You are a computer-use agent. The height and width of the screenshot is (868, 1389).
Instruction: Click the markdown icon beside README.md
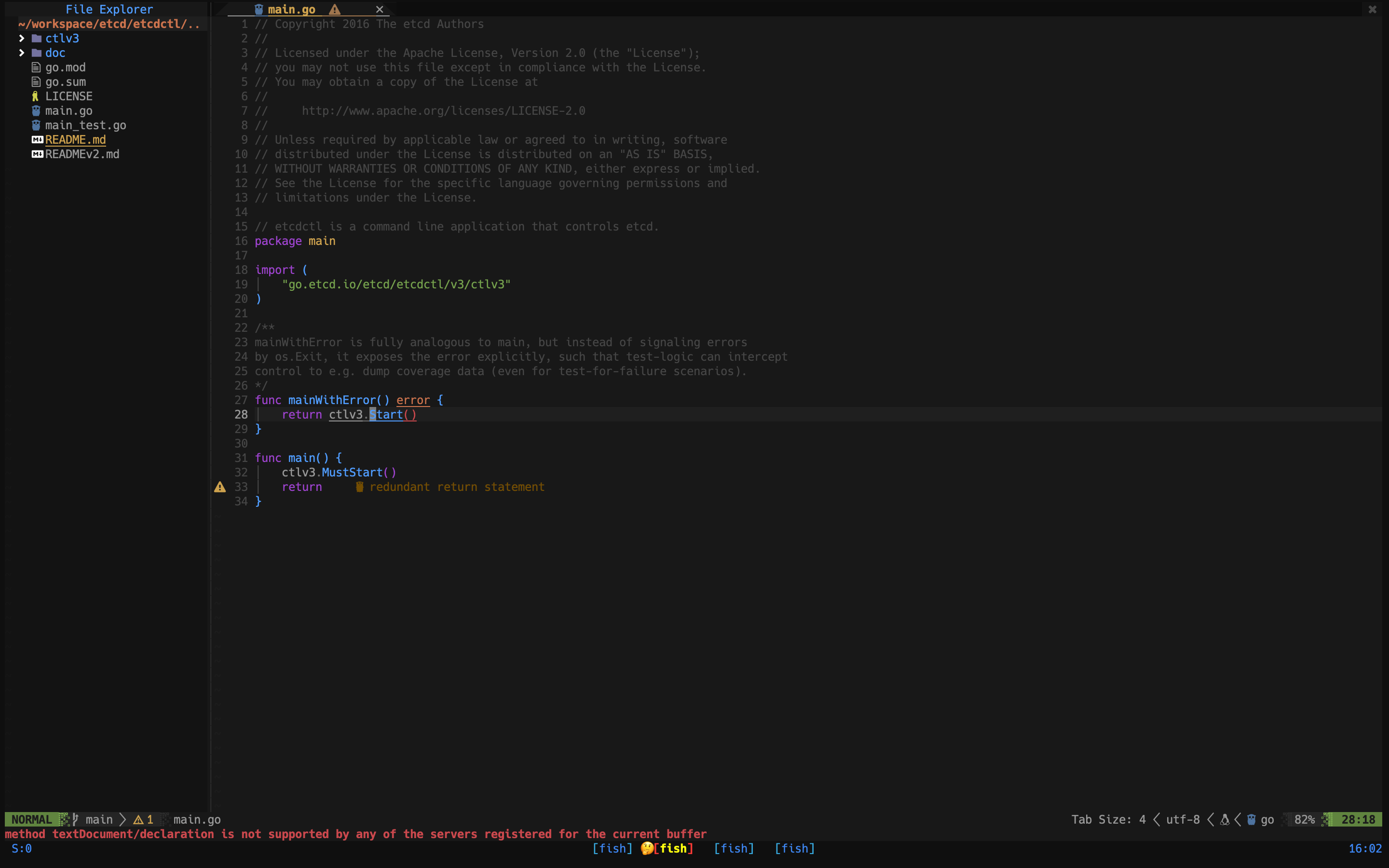pos(36,139)
